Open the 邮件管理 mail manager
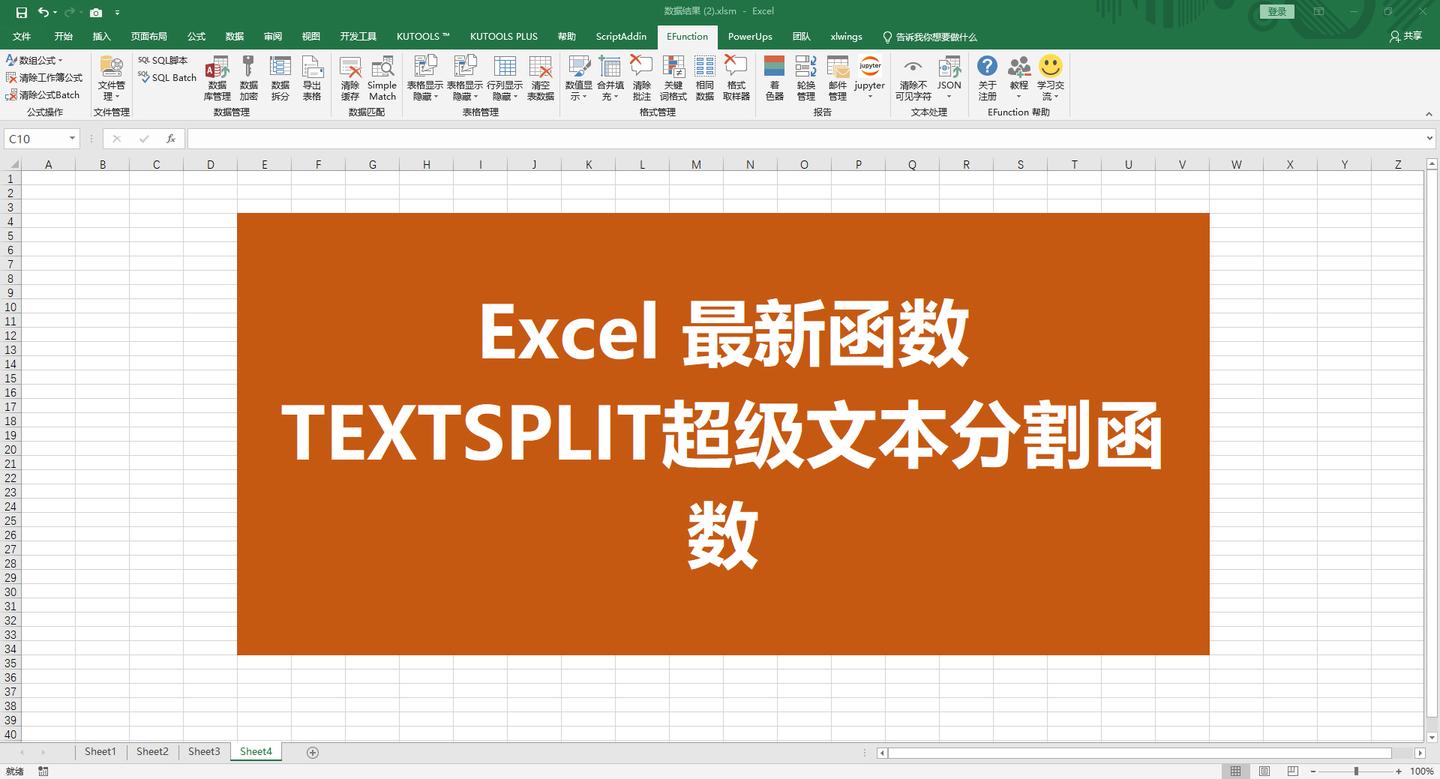Viewport: 1440px width, 779px height. coord(837,78)
